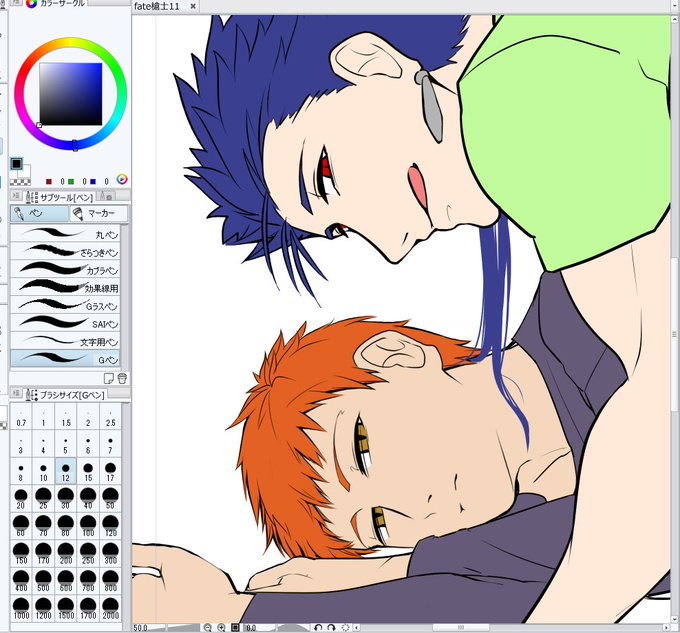
Task: Select the 丸ペン brush
Action: 65,233
